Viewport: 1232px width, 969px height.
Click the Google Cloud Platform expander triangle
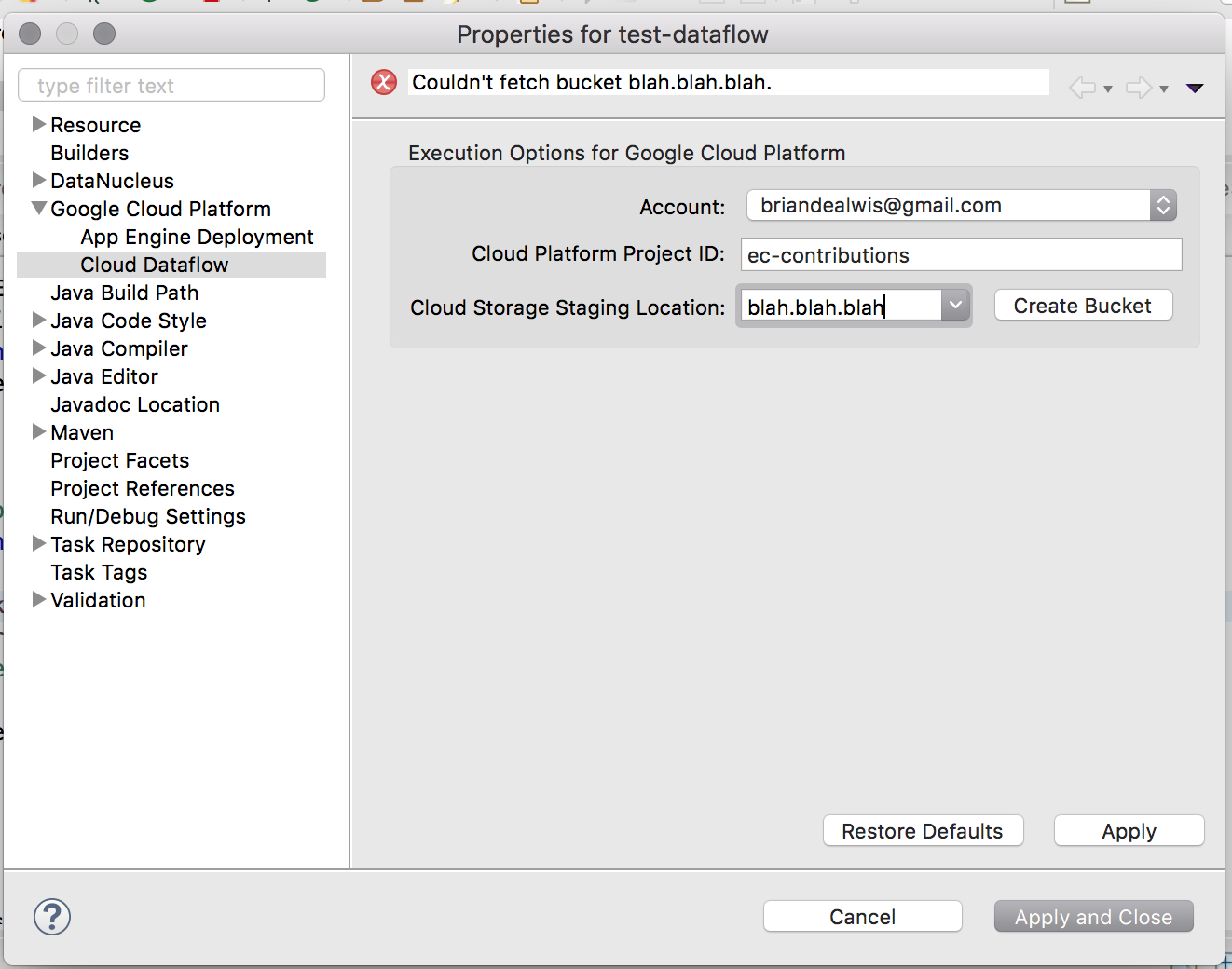tap(38, 209)
